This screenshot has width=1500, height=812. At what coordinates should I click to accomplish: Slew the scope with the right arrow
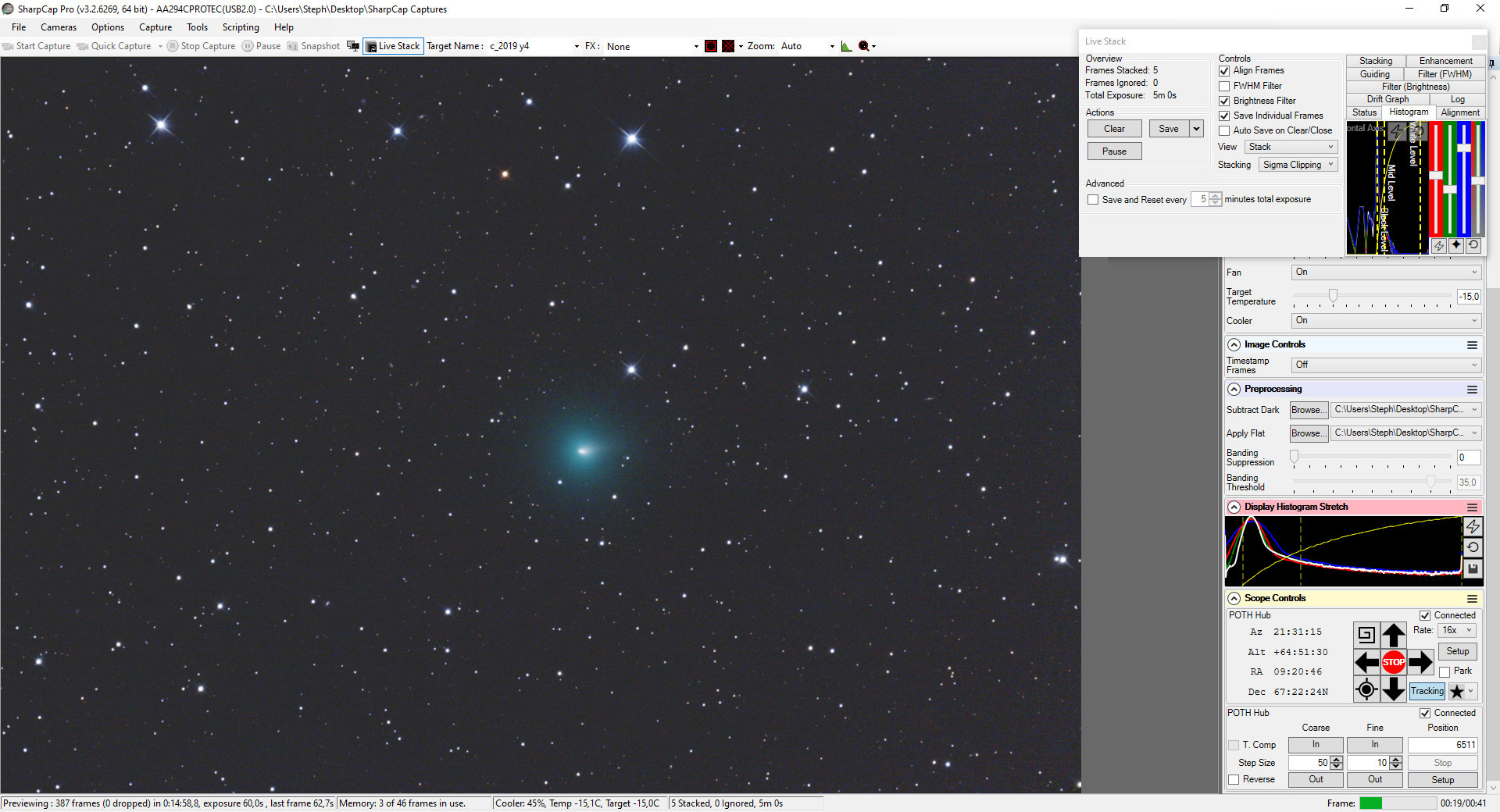click(1420, 663)
